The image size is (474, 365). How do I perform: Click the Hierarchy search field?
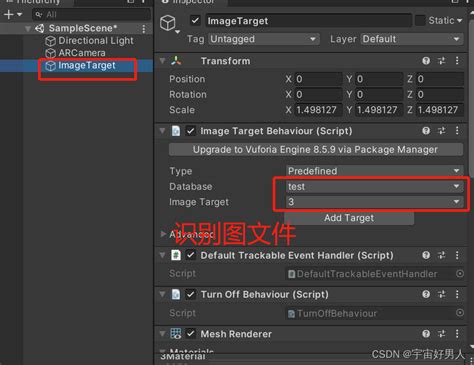tap(91, 14)
